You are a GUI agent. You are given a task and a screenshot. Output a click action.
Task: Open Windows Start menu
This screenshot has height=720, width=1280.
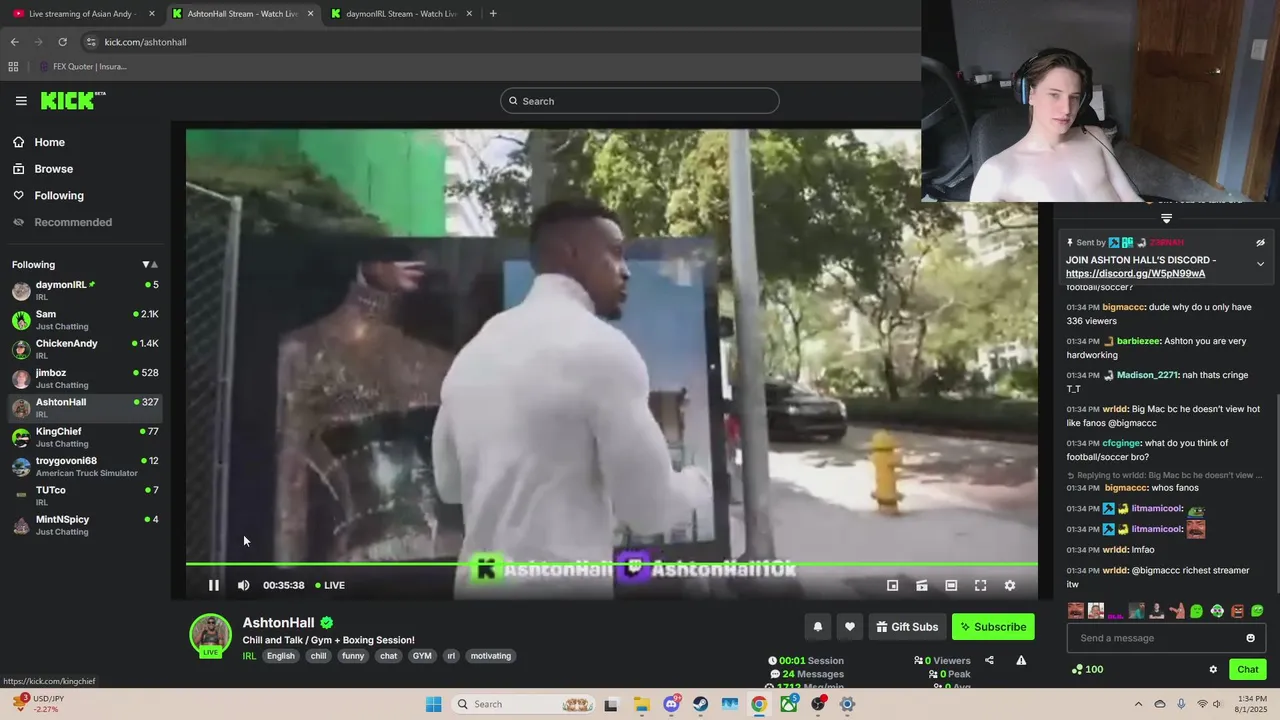point(433,704)
